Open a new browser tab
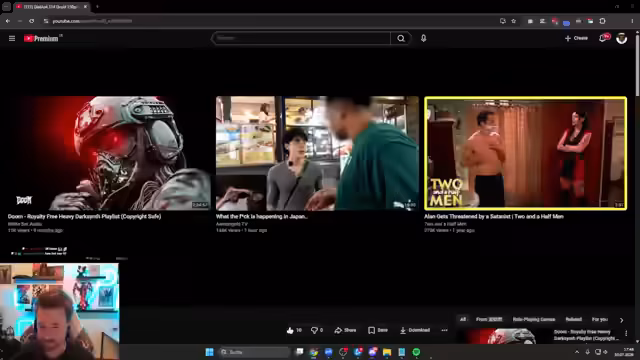Image resolution: width=640 pixels, height=360 pixels. 97,7
